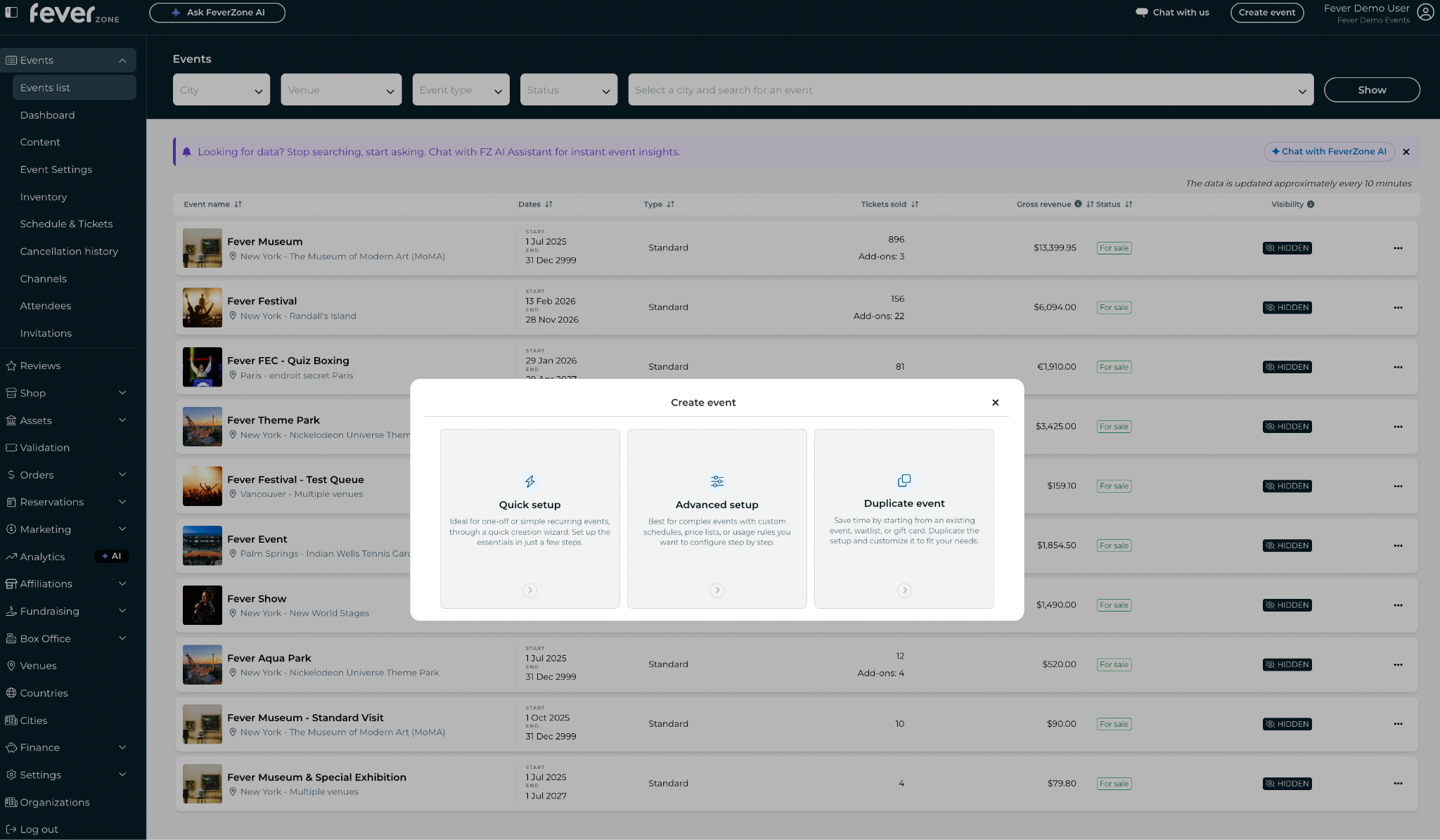Click the Show button

(1372, 90)
